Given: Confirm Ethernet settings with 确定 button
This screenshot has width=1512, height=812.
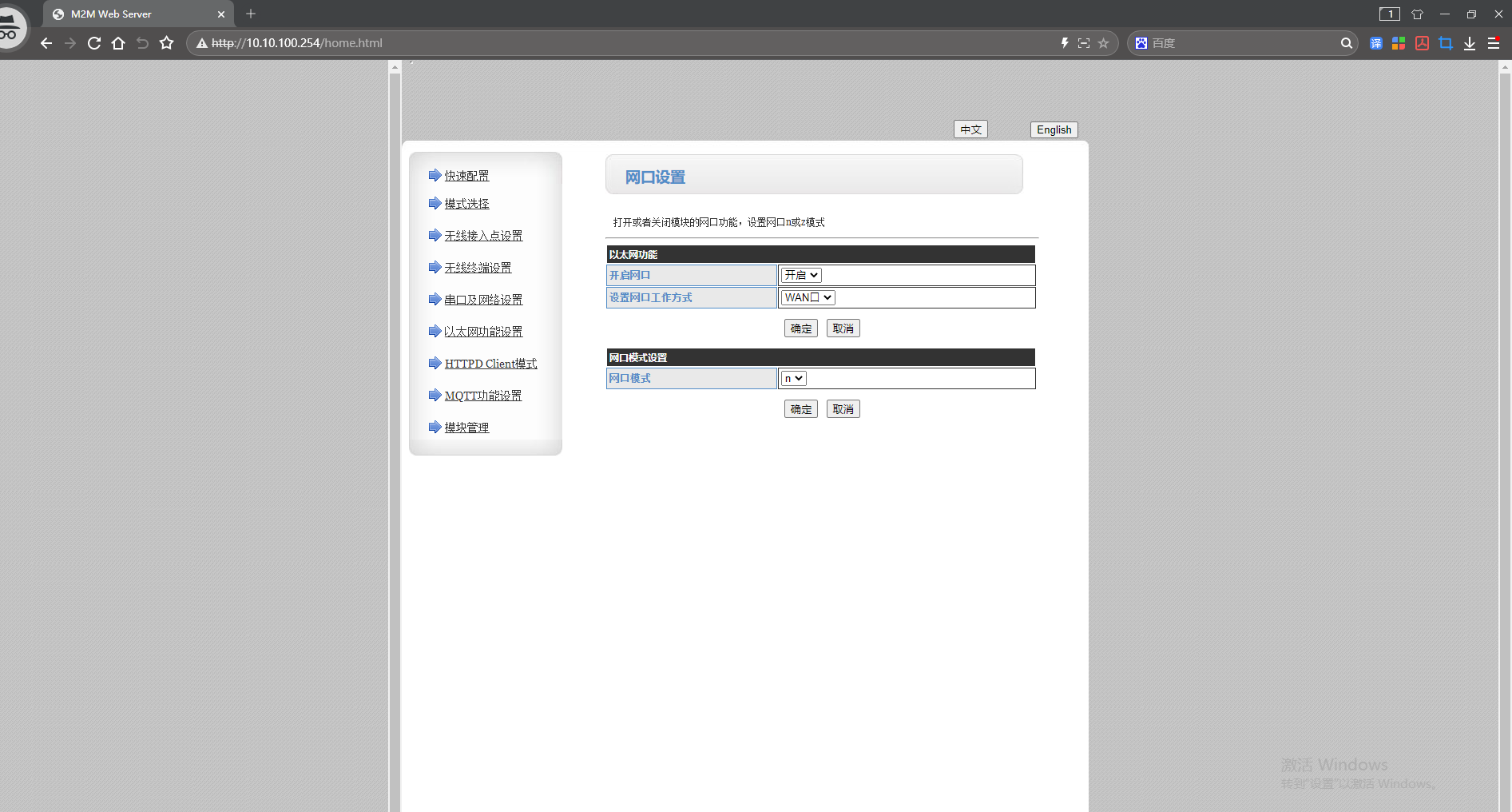Looking at the screenshot, I should coord(800,328).
